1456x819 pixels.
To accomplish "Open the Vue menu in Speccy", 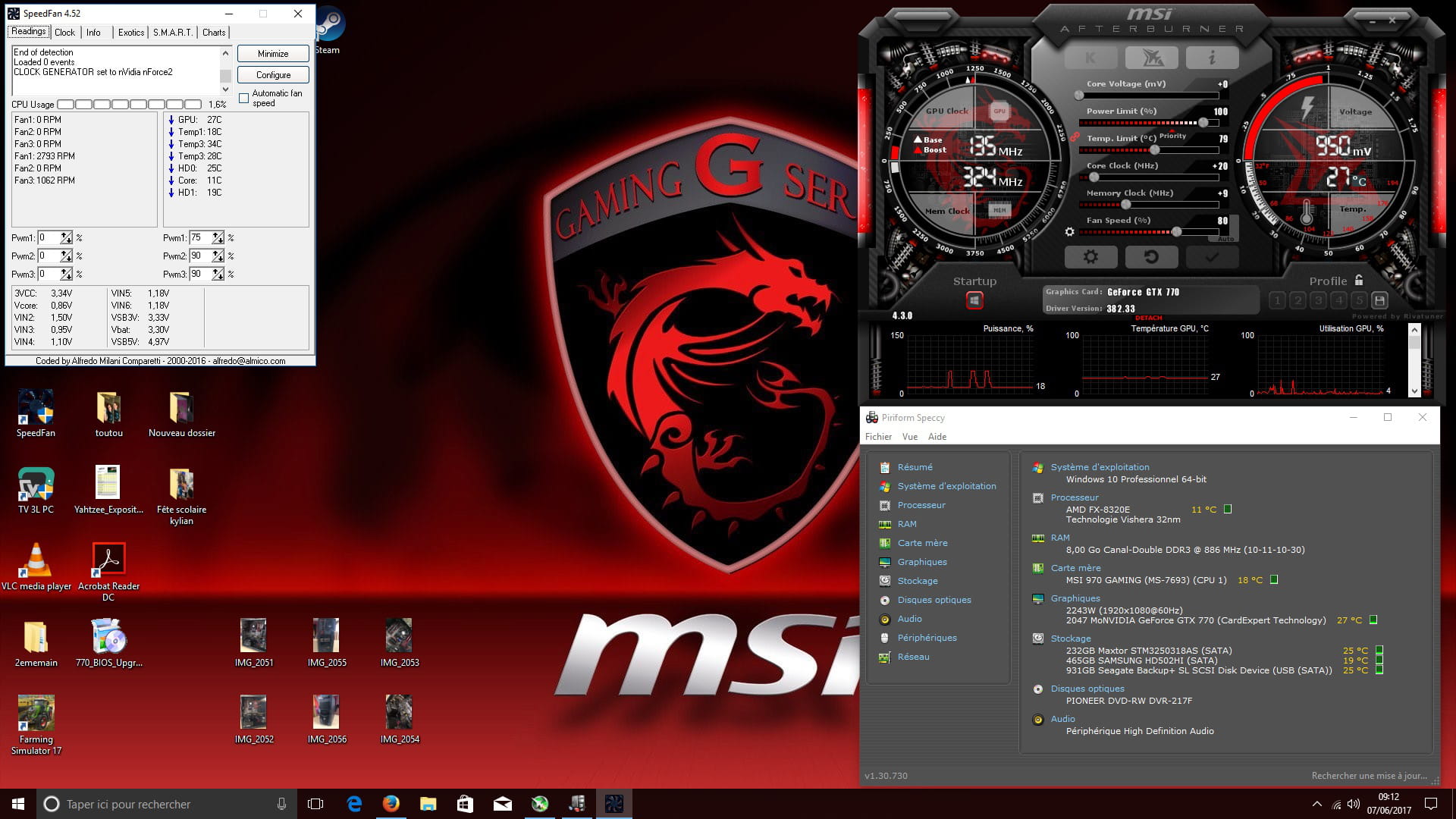I will click(x=910, y=437).
